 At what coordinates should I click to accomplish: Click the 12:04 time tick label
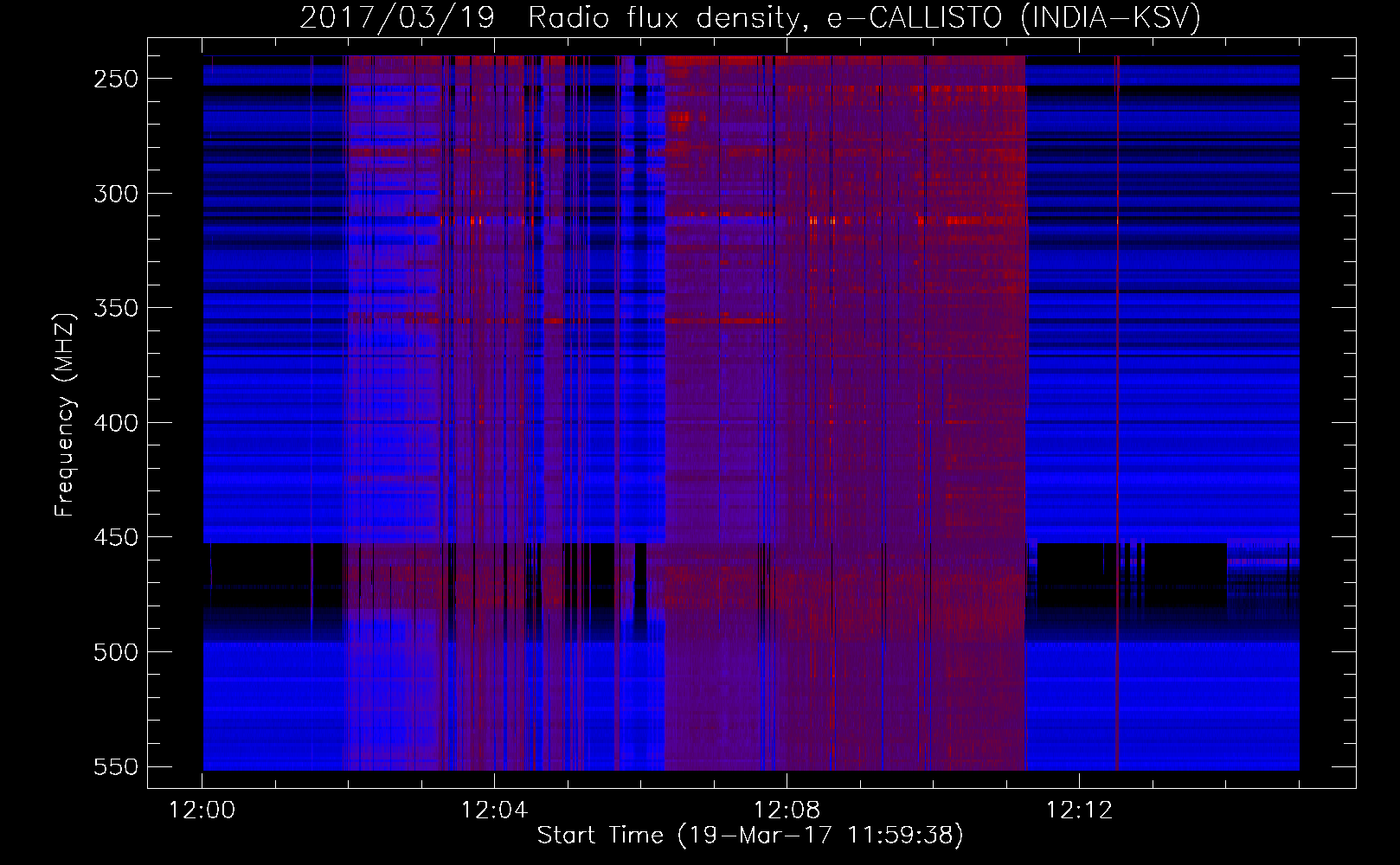(x=494, y=811)
